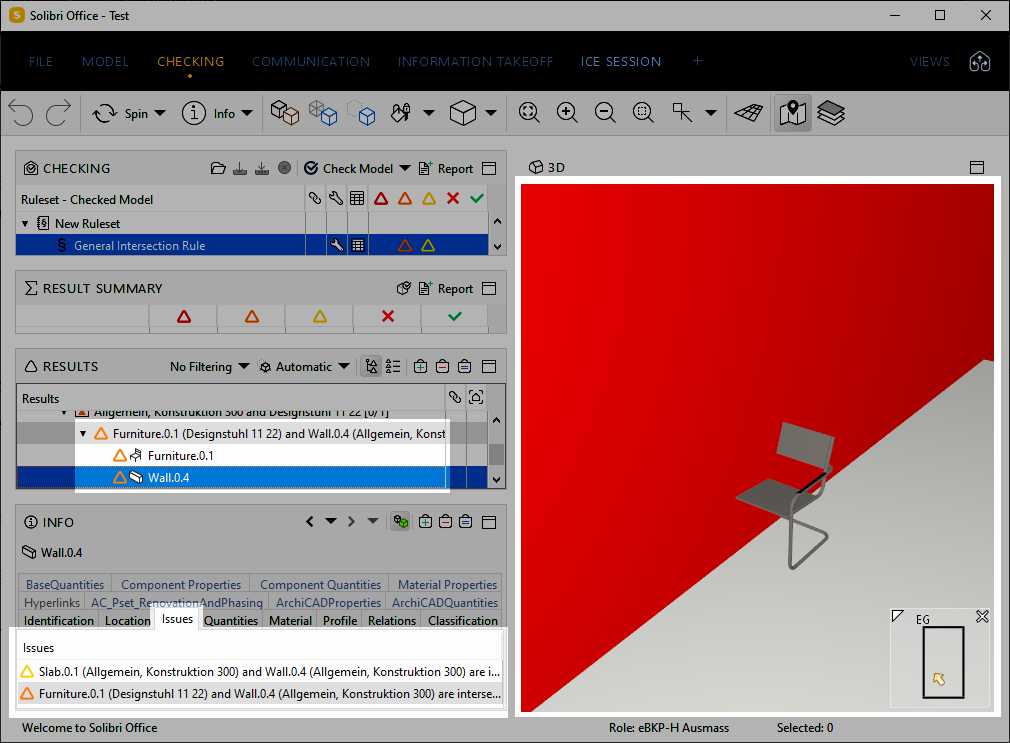The height and width of the screenshot is (743, 1010).
Task: Add new layout with plus button
Action: 697,61
